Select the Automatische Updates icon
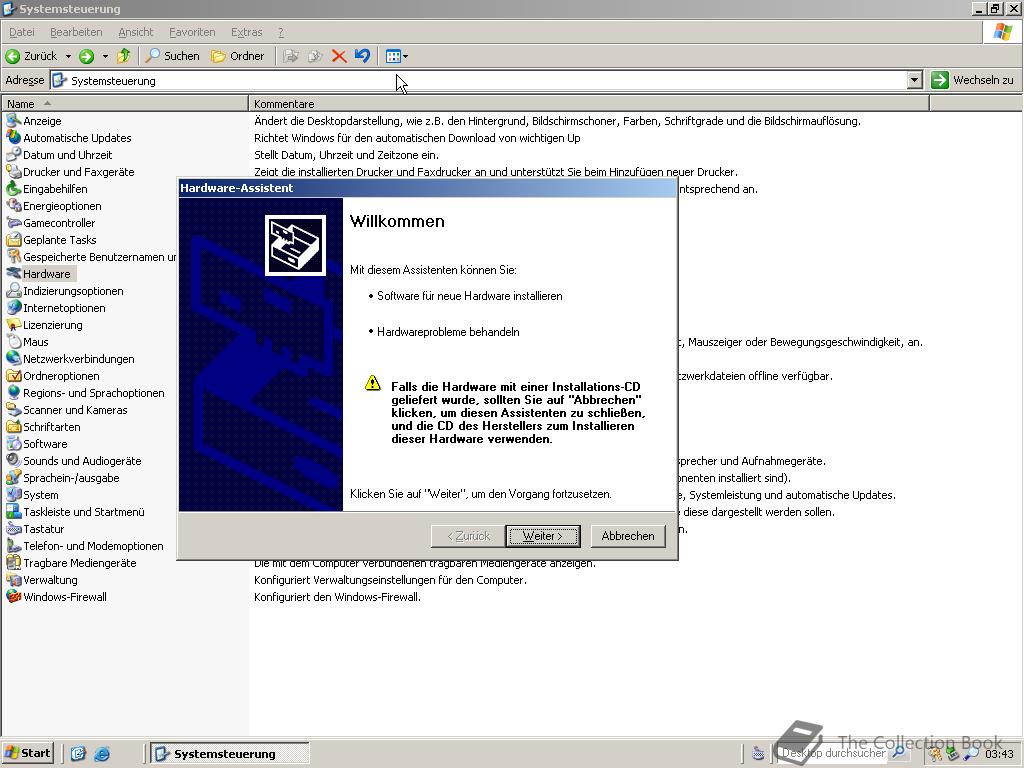Image resolution: width=1024 pixels, height=768 pixels. (x=13, y=137)
